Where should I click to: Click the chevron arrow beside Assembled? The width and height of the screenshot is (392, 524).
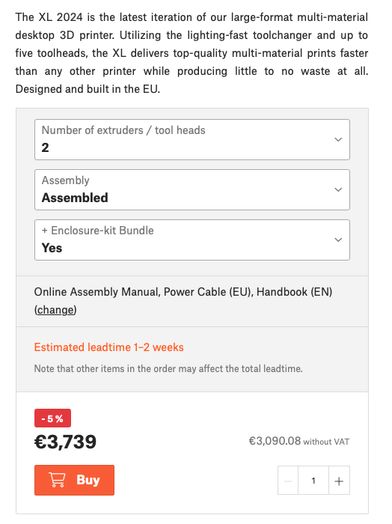338,190
